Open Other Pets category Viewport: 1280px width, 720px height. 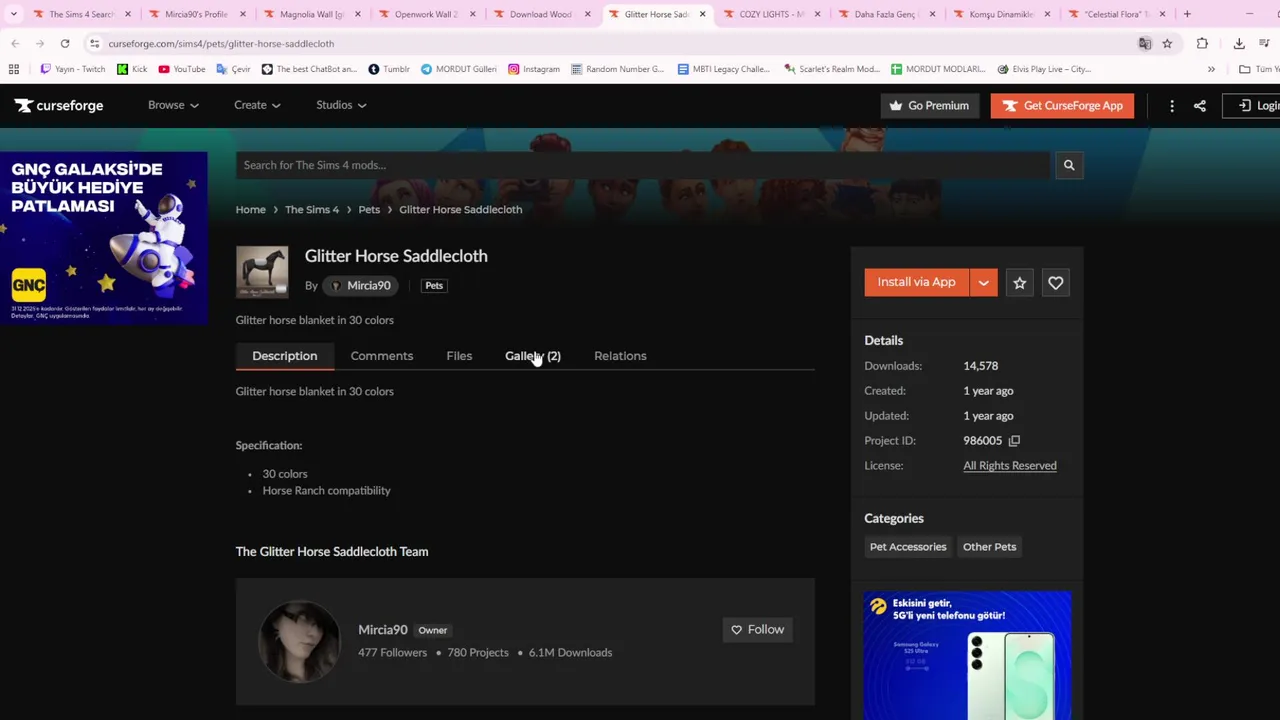point(989,547)
